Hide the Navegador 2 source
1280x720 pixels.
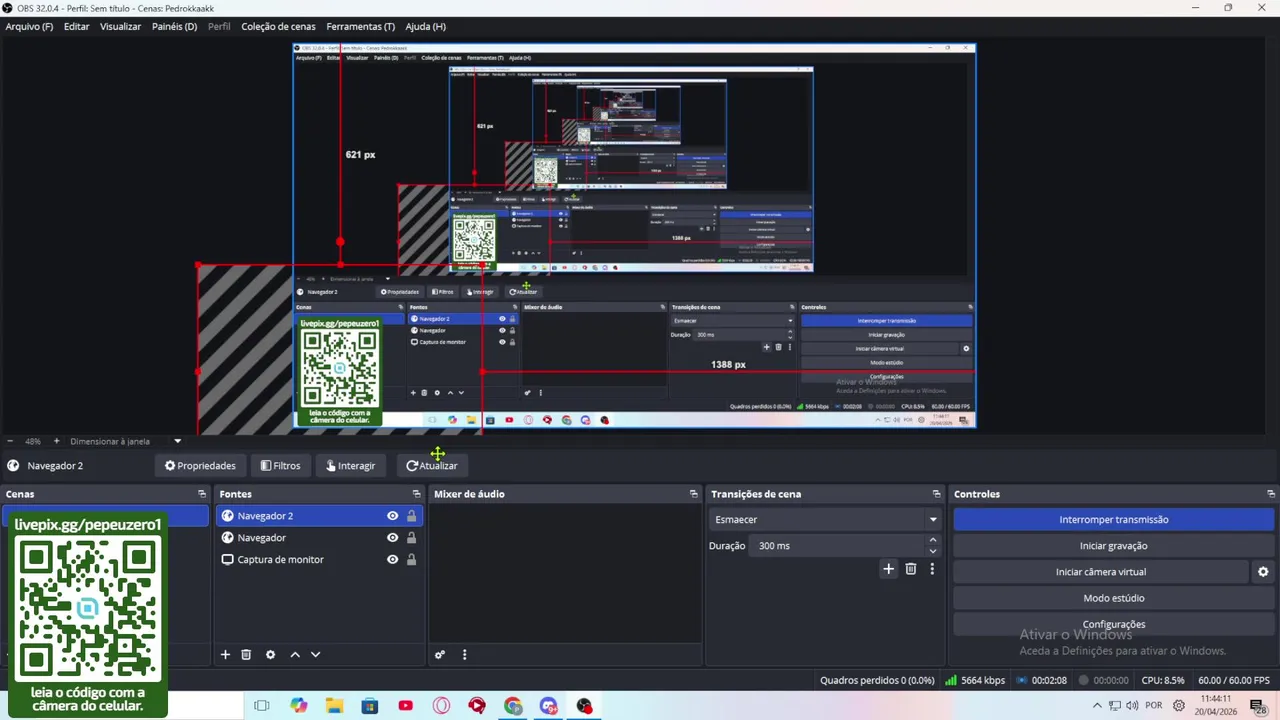tap(393, 516)
